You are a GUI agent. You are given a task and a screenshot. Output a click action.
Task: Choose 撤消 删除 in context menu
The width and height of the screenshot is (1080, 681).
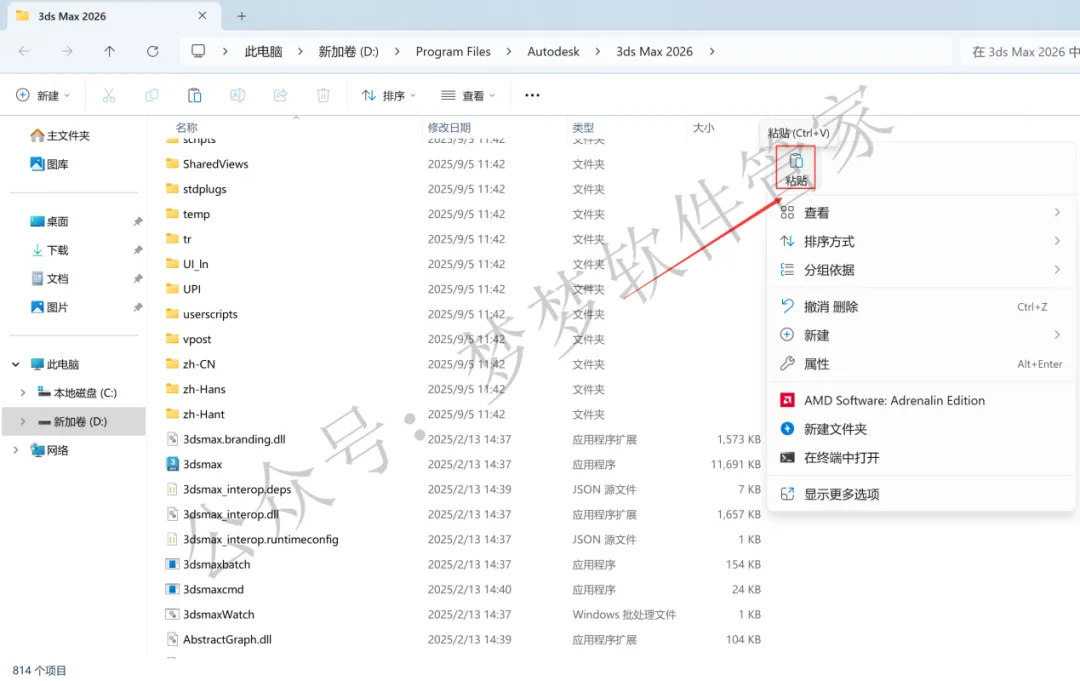[x=921, y=306]
